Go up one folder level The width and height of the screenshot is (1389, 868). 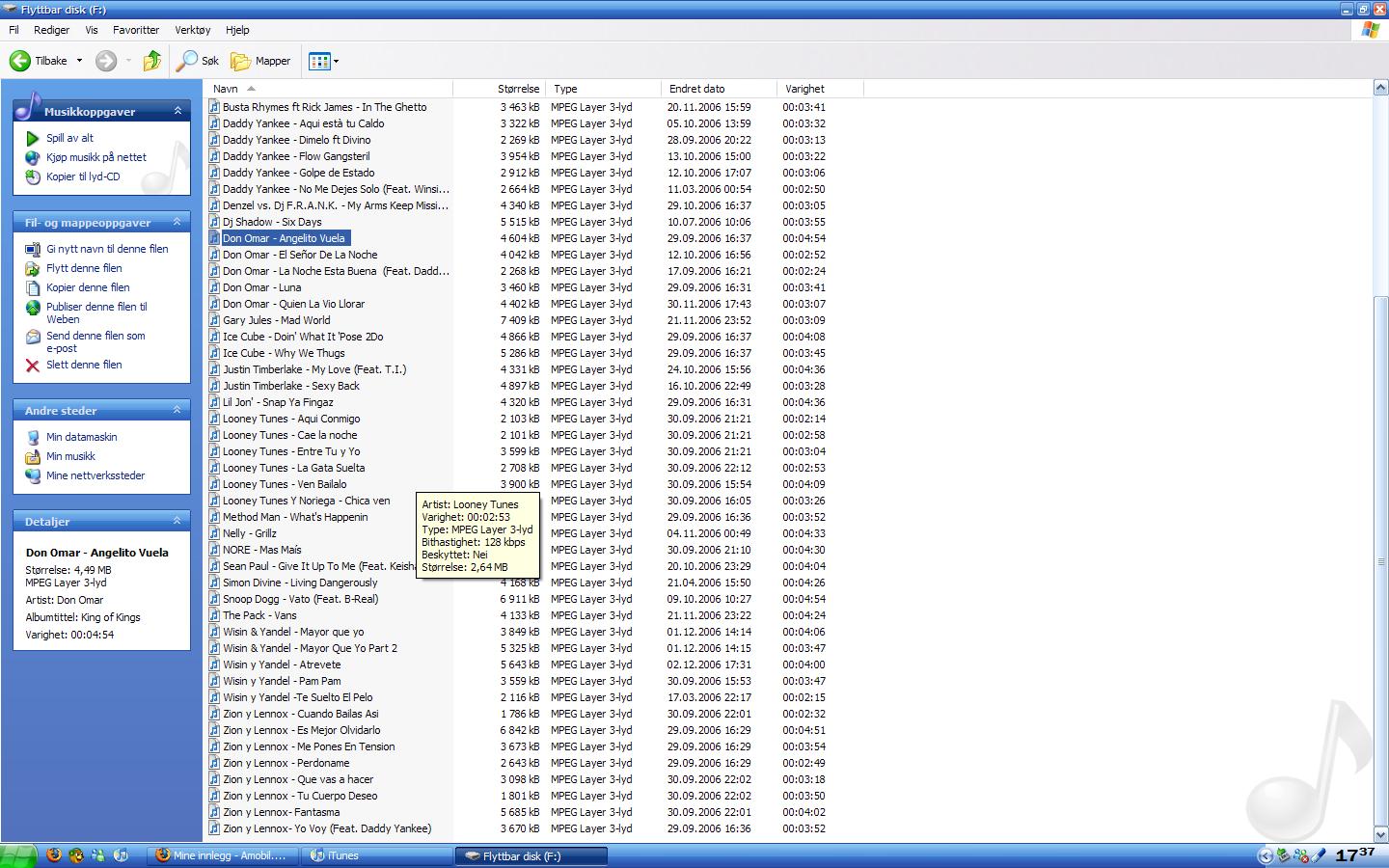[151, 61]
